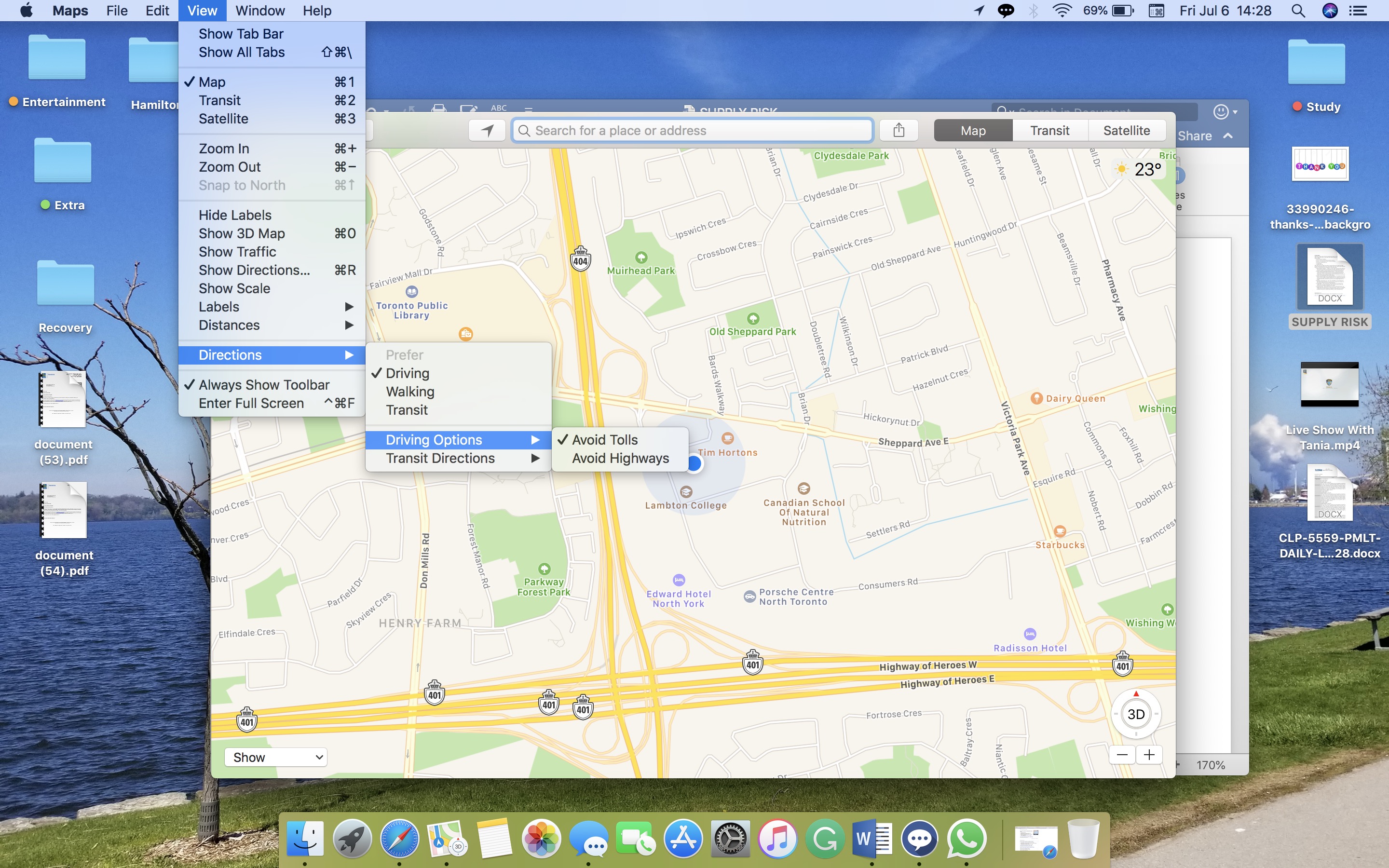Select Walking as preferred directions
The width and height of the screenshot is (1389, 868).
tap(410, 392)
